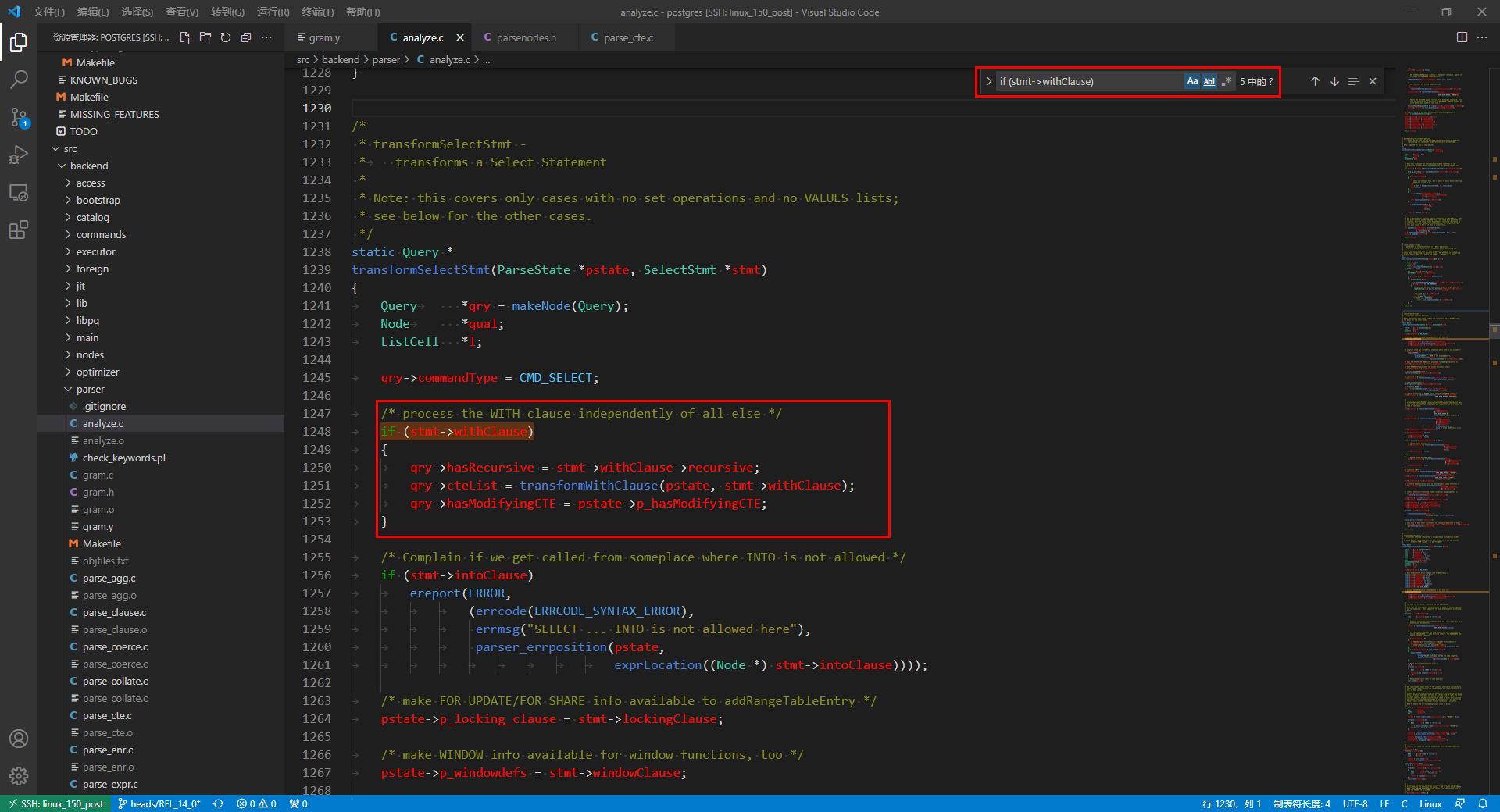Click the heads/REL_14_0 branch indicator
1500x812 pixels.
click(159, 803)
